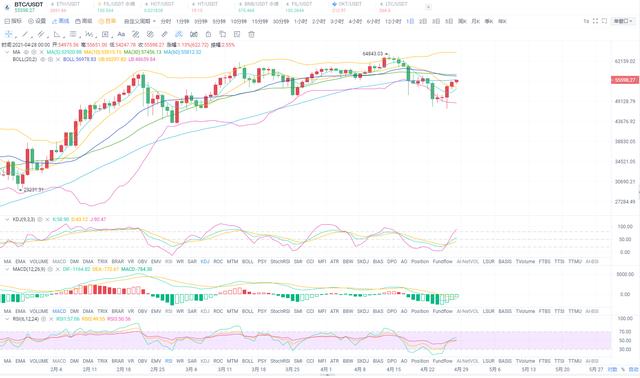Select the 15分钟 timeframe
The height and width of the screenshot is (378, 640).
[x=260, y=21]
